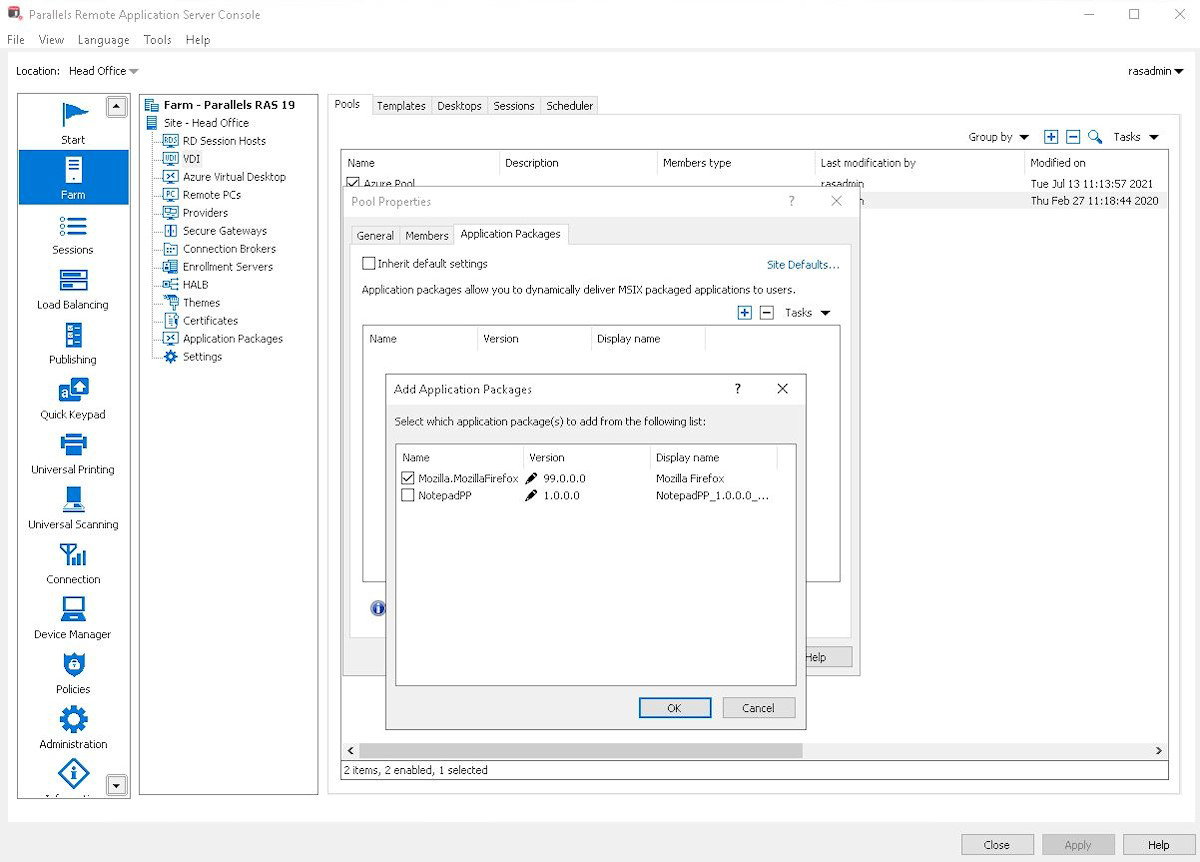Select Secure Gateways tree node
The width and height of the screenshot is (1200, 862).
[224, 231]
